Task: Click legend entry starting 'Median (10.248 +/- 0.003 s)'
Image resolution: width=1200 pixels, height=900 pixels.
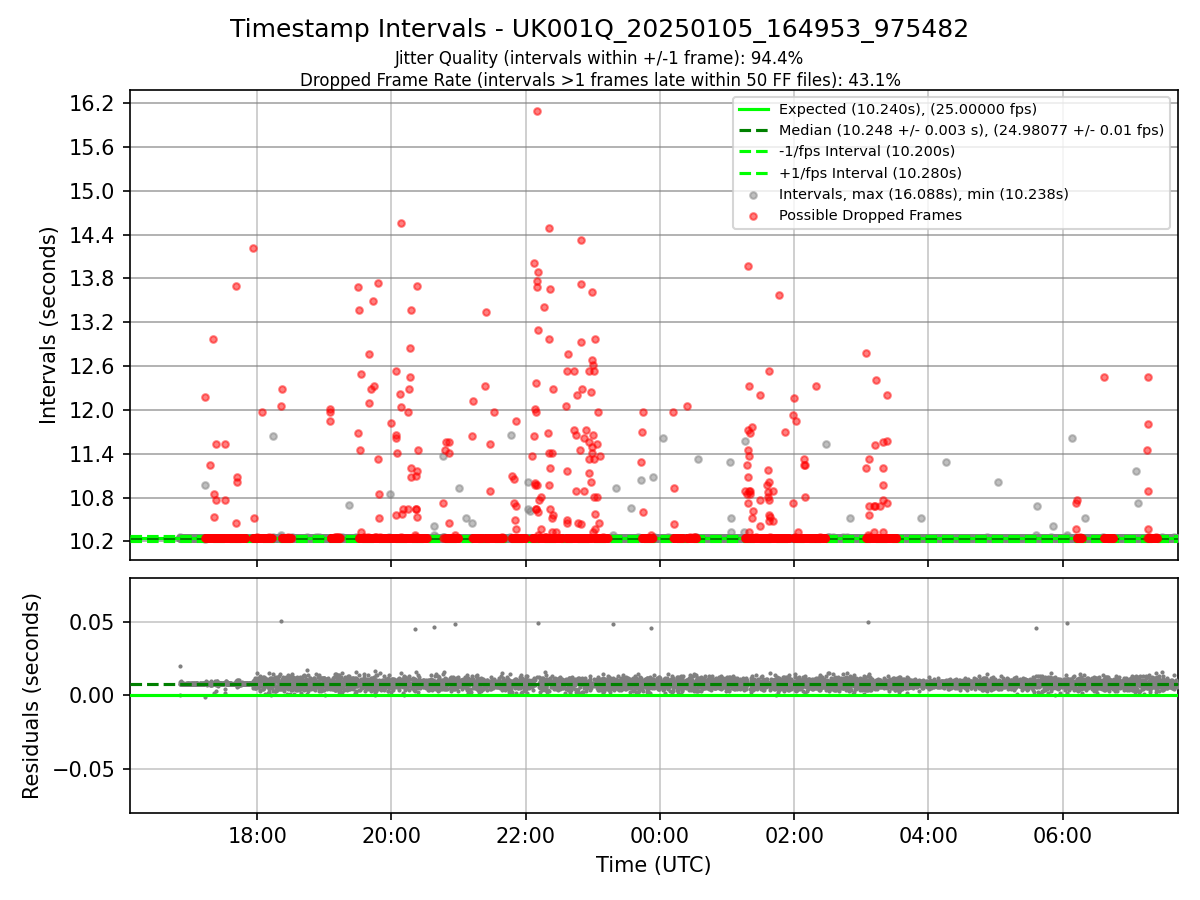Action: [971, 130]
